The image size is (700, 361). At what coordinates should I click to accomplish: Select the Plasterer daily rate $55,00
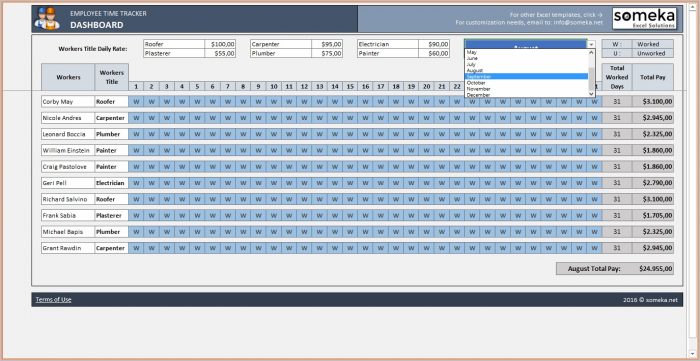(220, 53)
